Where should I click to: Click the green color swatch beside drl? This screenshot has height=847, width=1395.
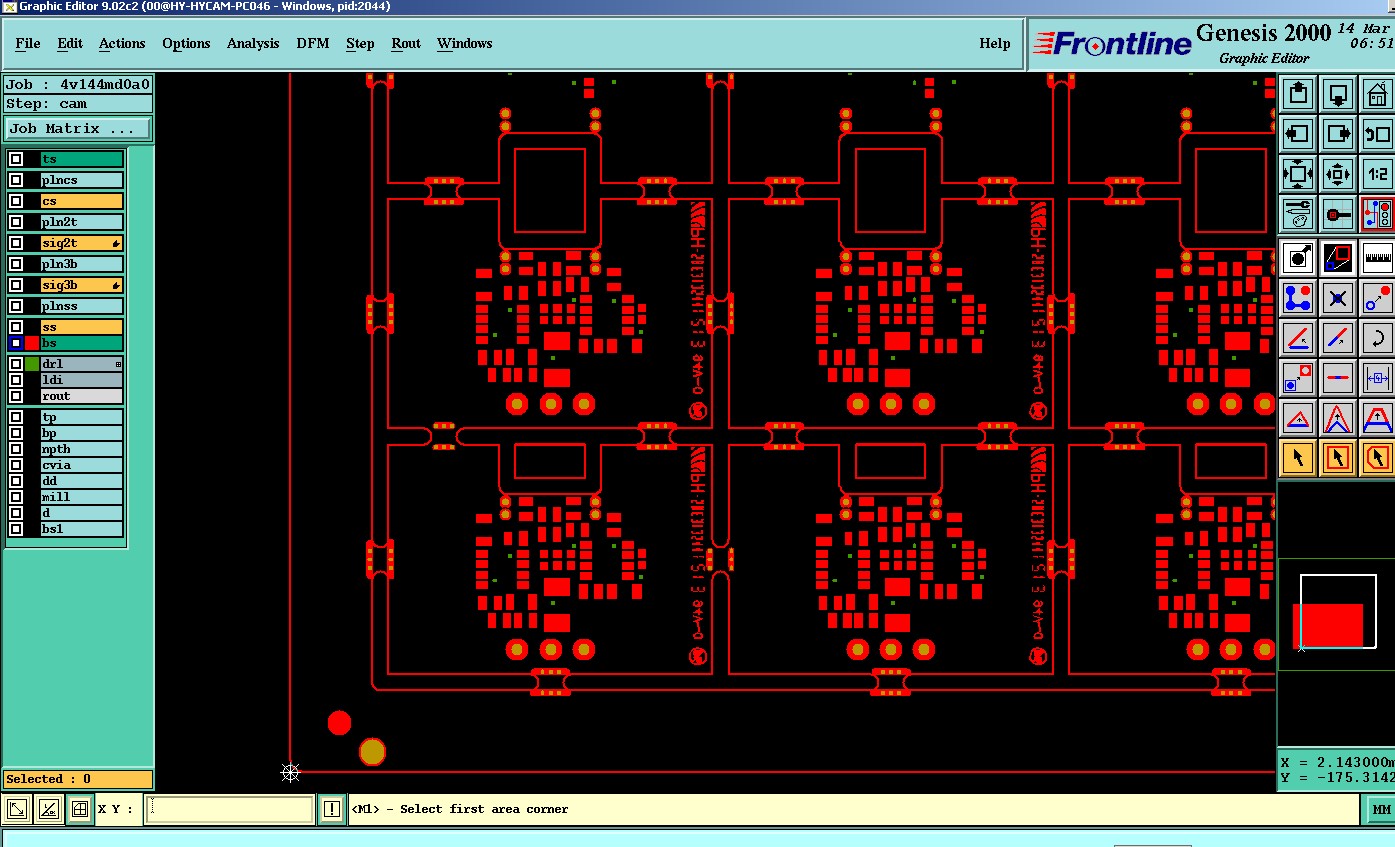32,364
